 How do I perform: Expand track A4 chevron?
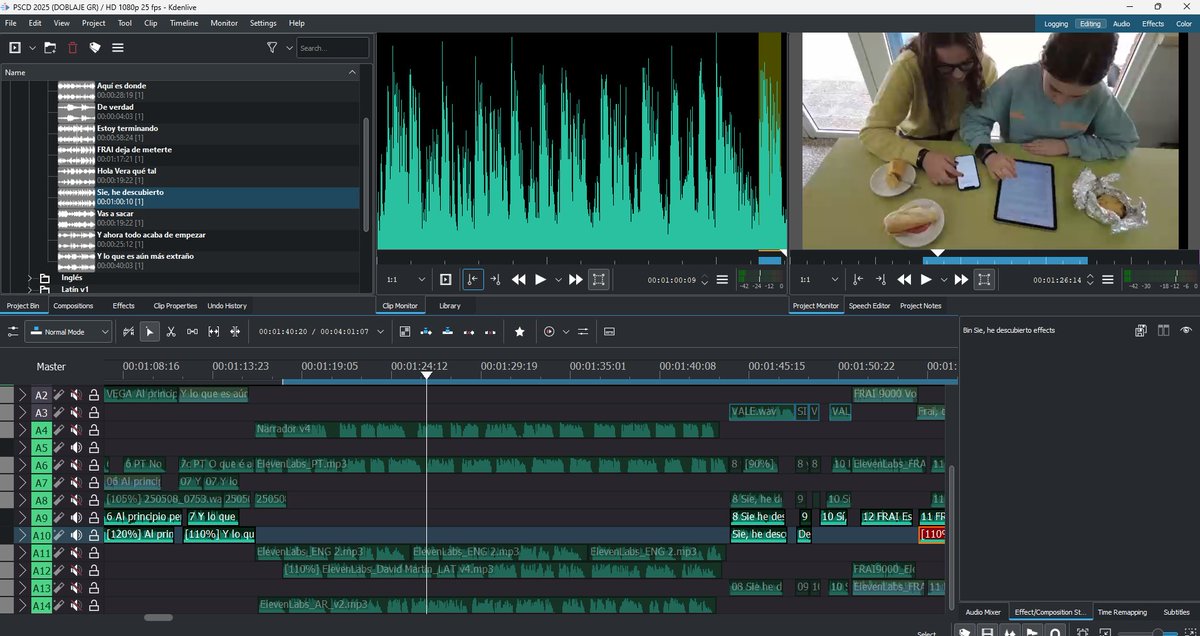[x=22, y=430]
